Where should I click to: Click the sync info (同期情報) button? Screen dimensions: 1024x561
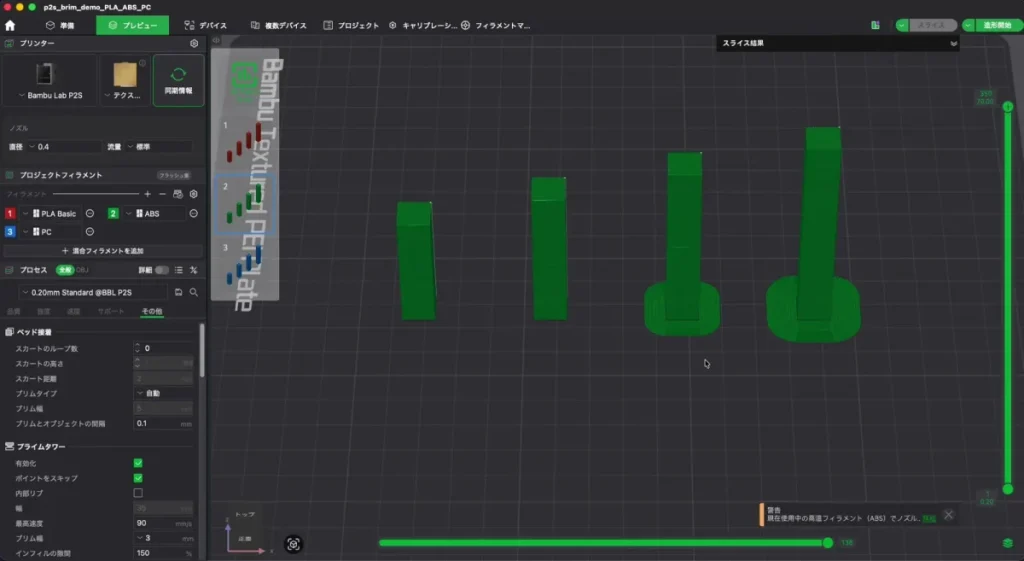pos(178,80)
